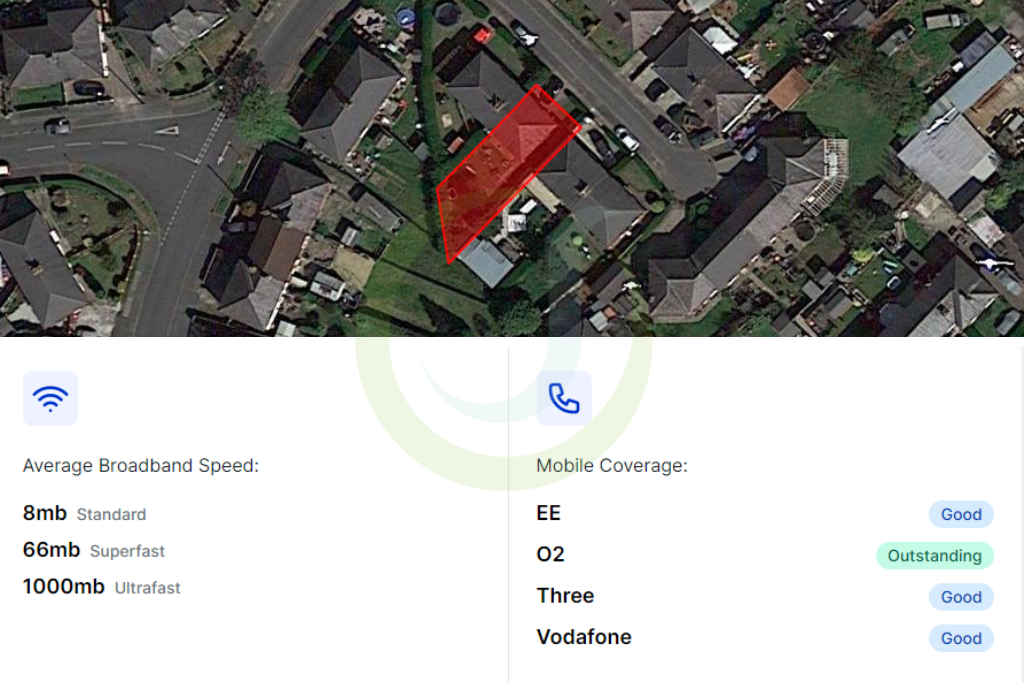The width and height of the screenshot is (1024, 683).
Task: Click the road junction triangle marking on map
Action: click(x=168, y=131)
